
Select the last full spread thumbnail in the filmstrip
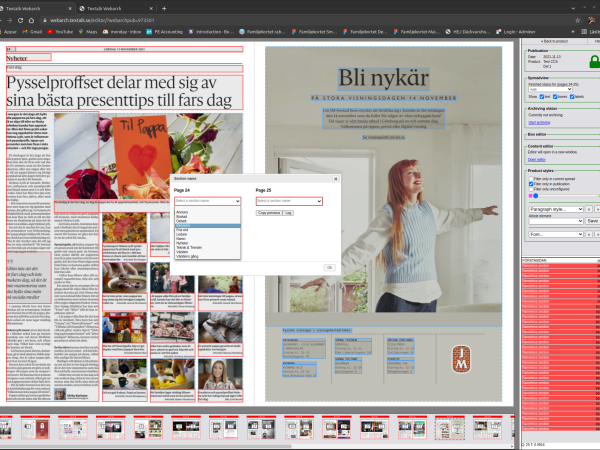pyautogui.click(x=487, y=428)
